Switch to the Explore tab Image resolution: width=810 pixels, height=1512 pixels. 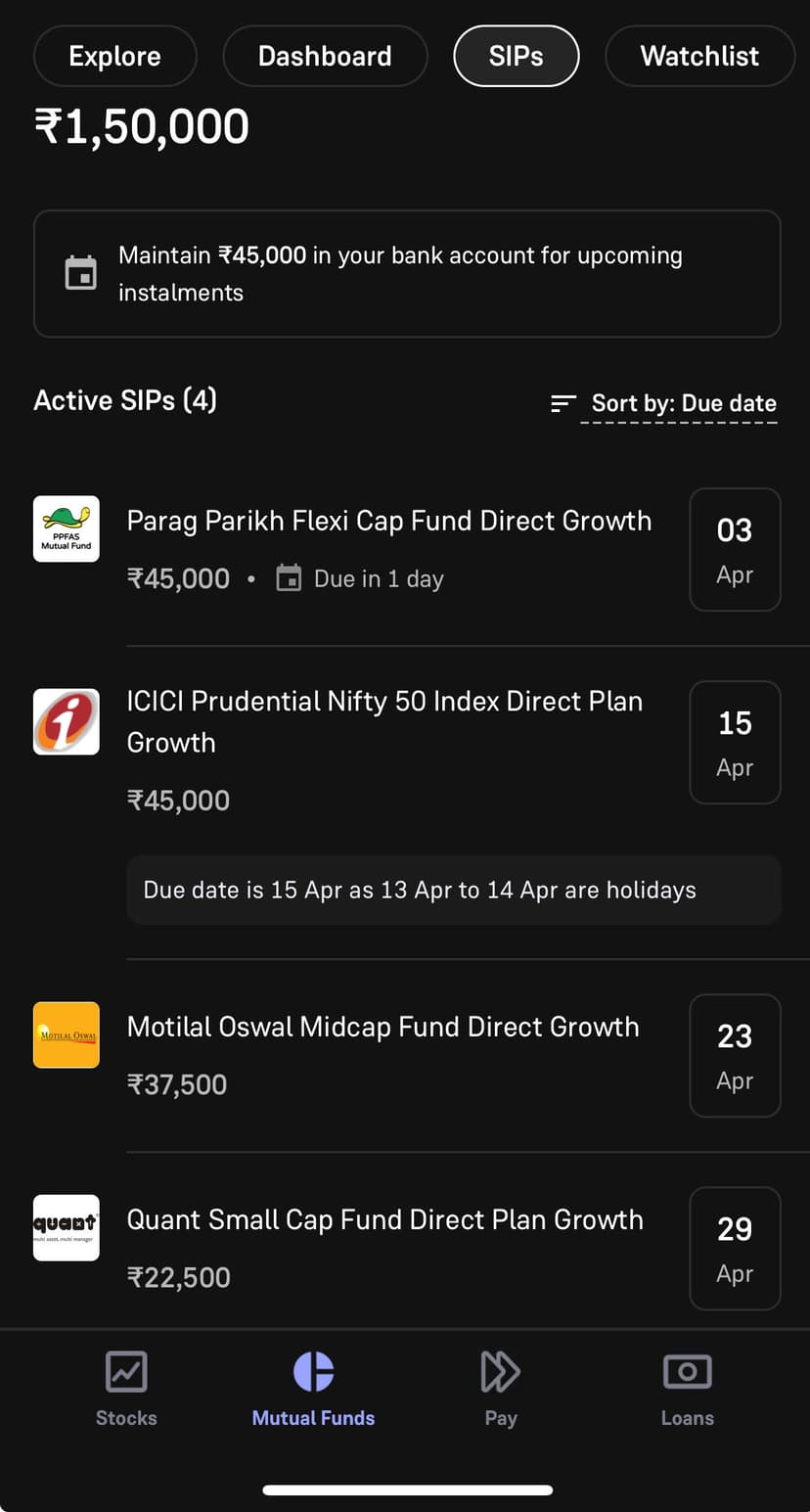pyautogui.click(x=114, y=57)
